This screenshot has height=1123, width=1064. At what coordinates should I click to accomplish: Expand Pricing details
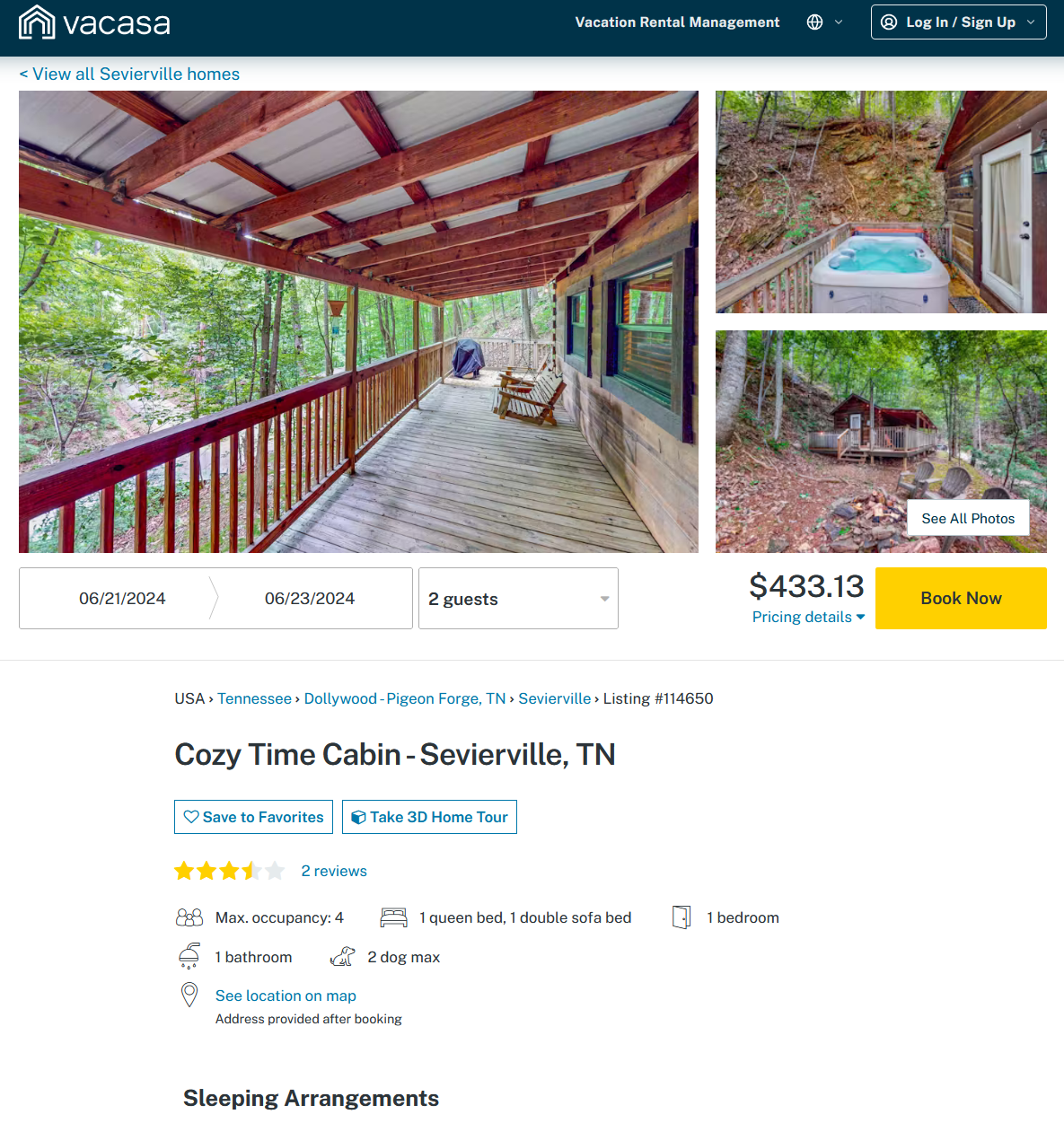[x=808, y=617]
